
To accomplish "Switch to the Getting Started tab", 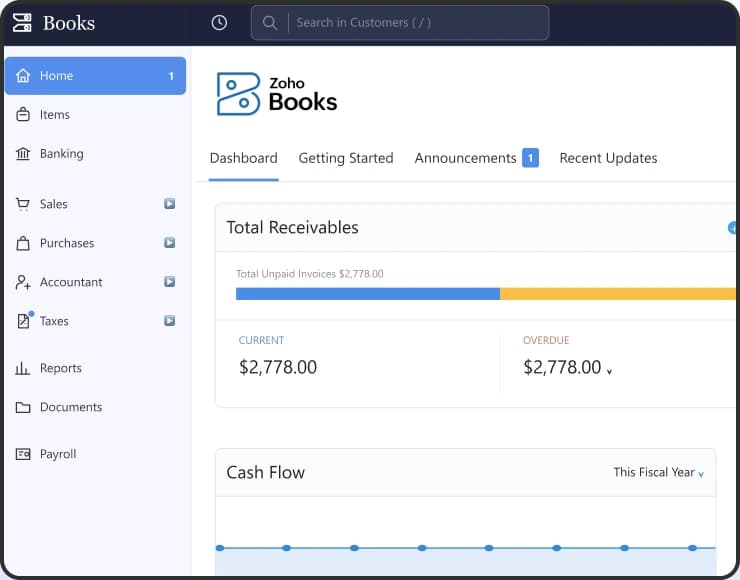I will tap(346, 158).
